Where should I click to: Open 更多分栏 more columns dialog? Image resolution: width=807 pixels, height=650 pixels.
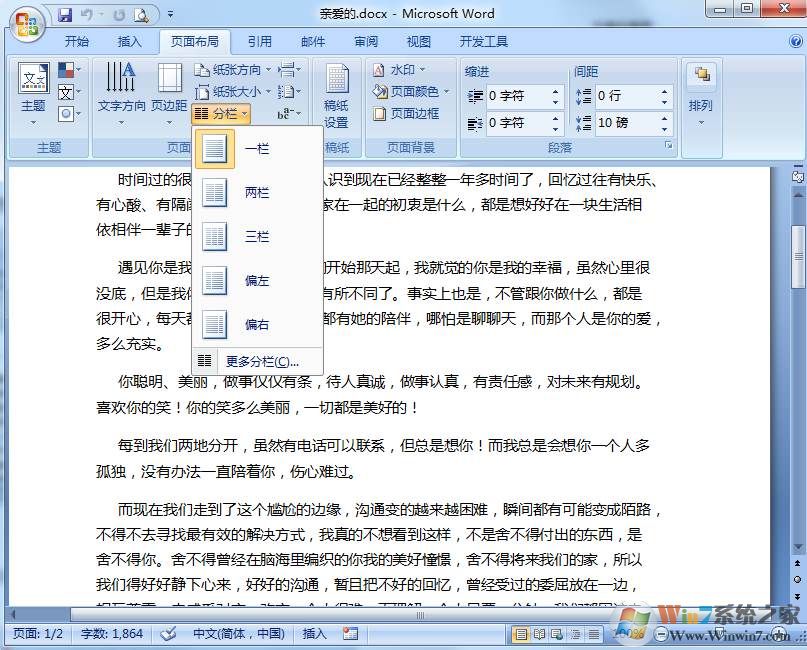point(257,361)
